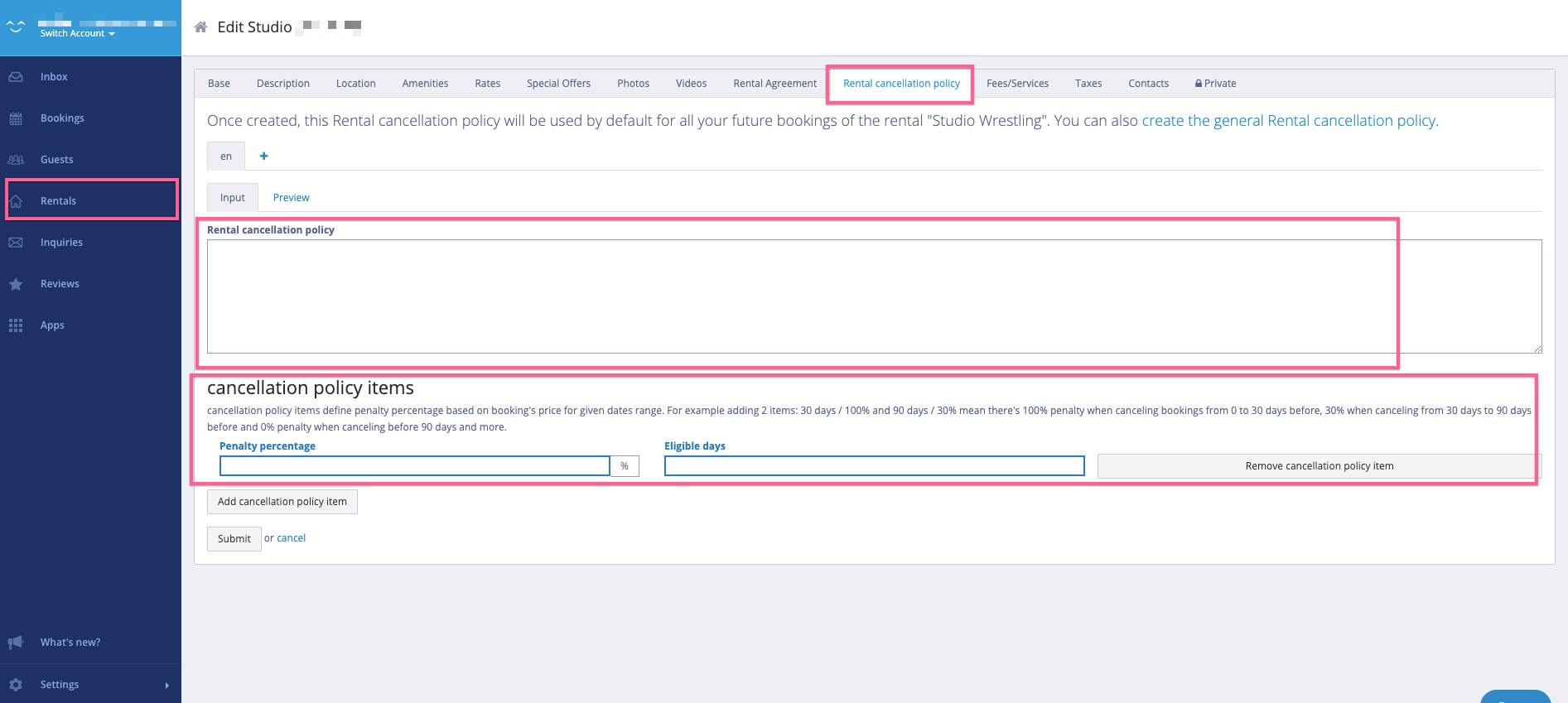Viewport: 1568px width, 703px height.
Task: Switch to the Rental Agreement tab
Action: pyautogui.click(x=774, y=84)
